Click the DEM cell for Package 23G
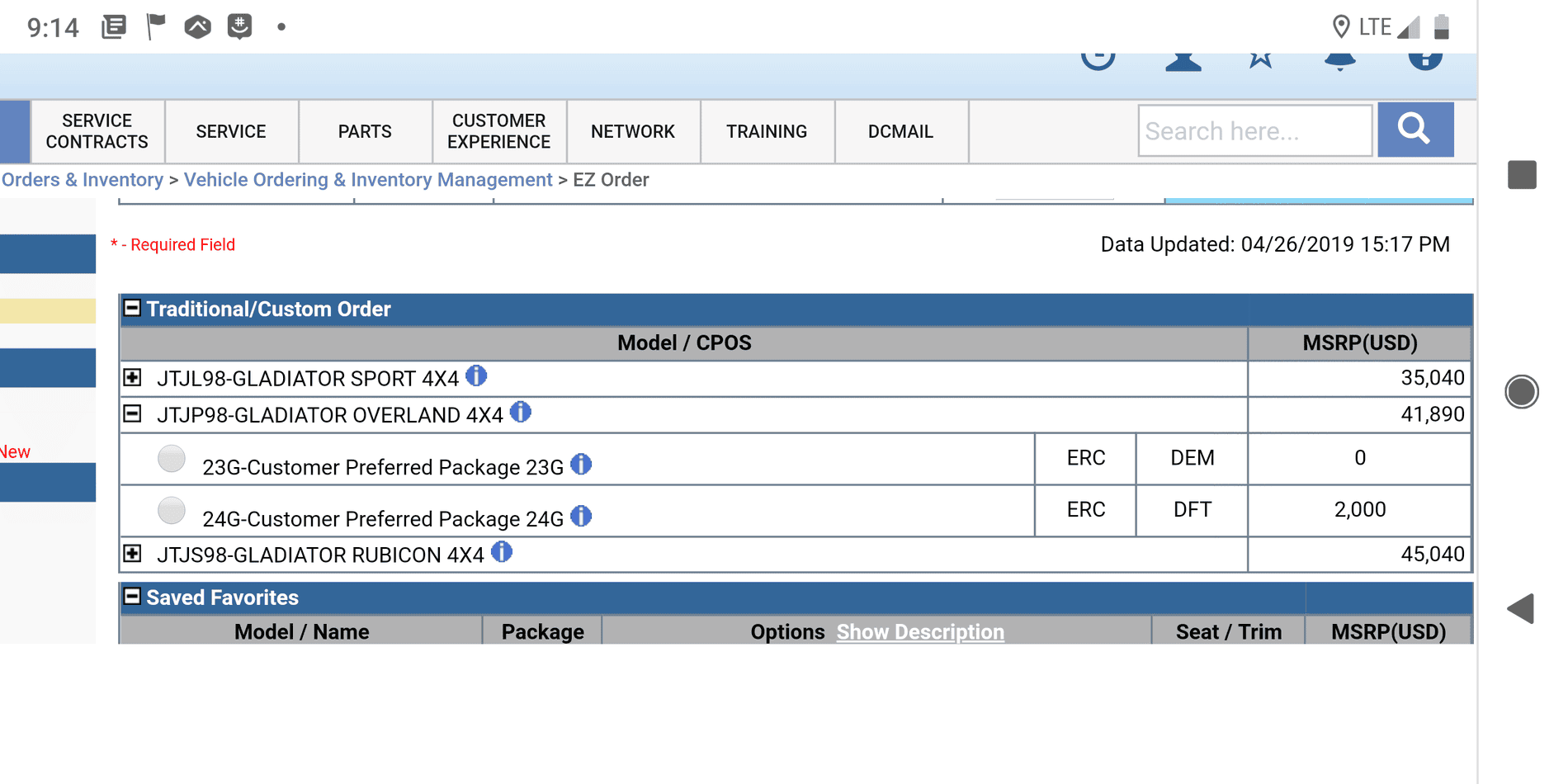1568x784 pixels. pyautogui.click(x=1193, y=458)
